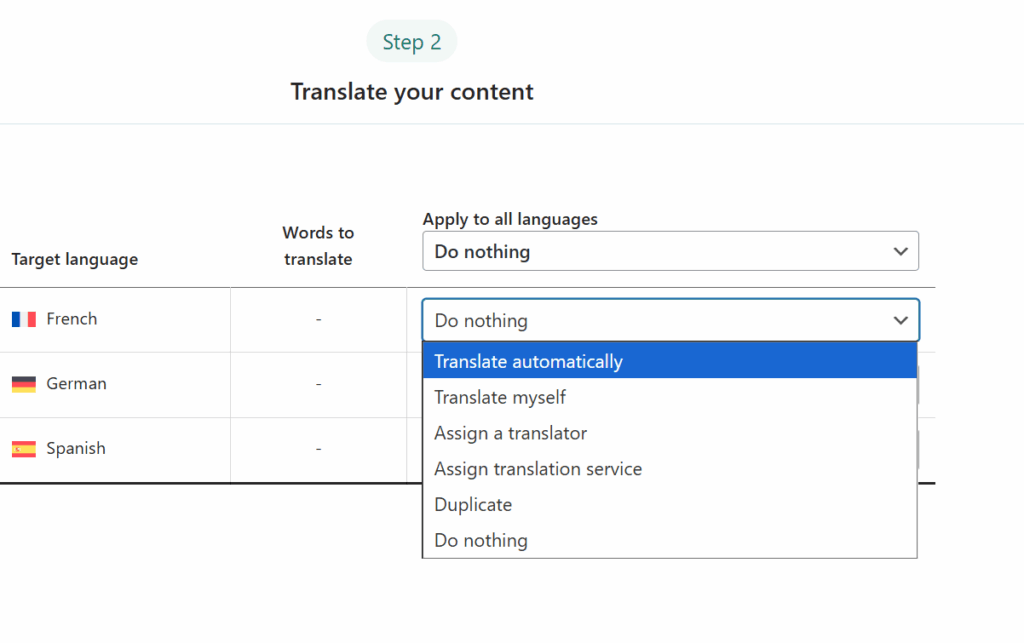Click the Translate your content heading
The image size is (1024, 643).
pyautogui.click(x=411, y=91)
